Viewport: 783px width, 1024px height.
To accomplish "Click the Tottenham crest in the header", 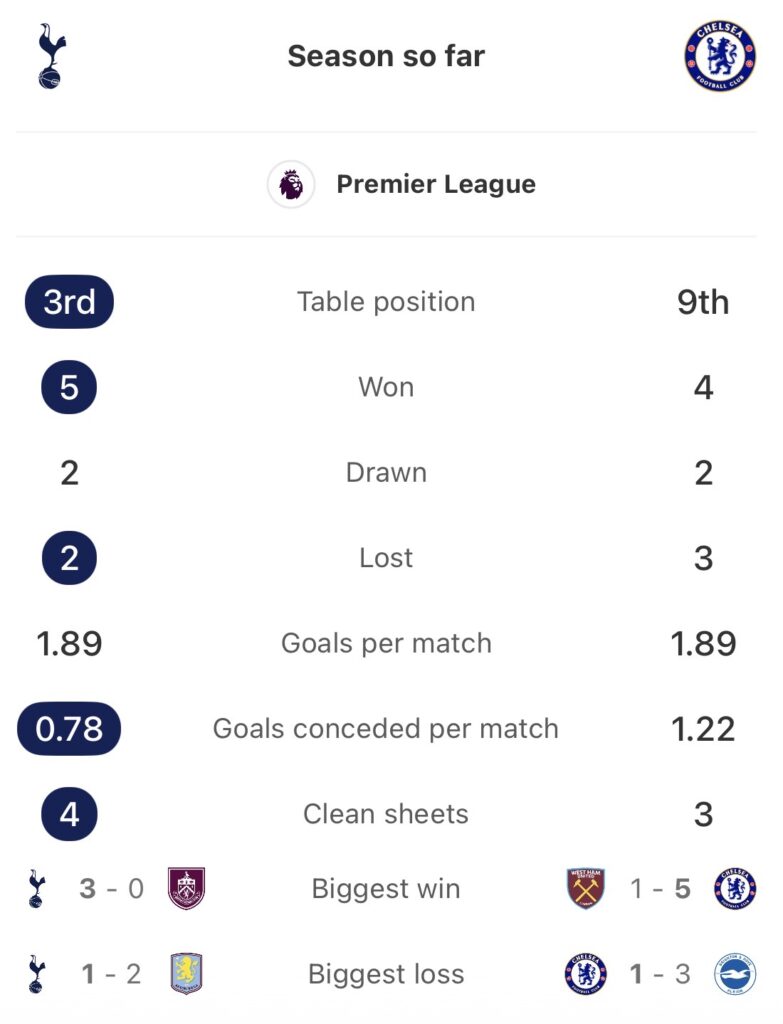I will click(48, 57).
